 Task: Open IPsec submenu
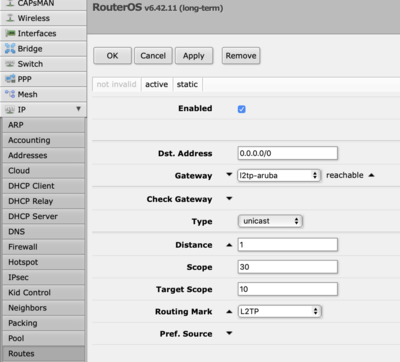click(x=43, y=277)
